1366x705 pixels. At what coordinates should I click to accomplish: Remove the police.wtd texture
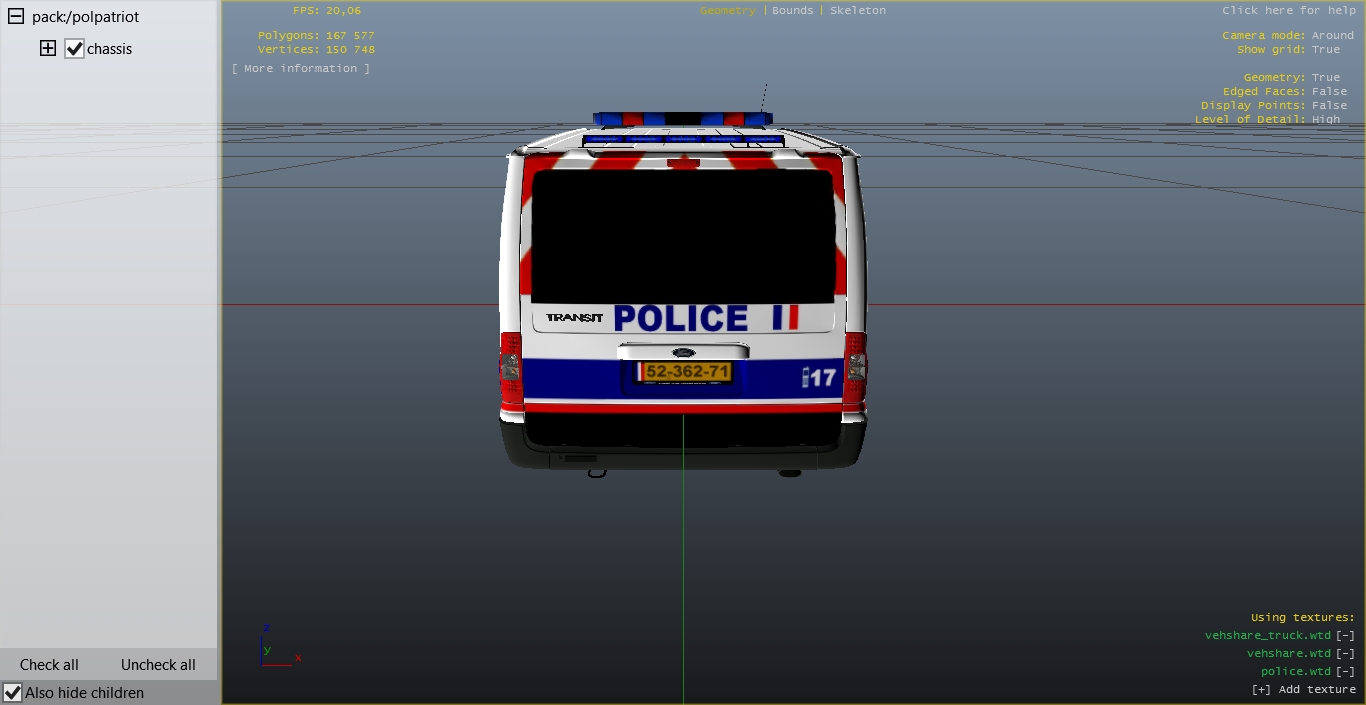(x=1346, y=672)
